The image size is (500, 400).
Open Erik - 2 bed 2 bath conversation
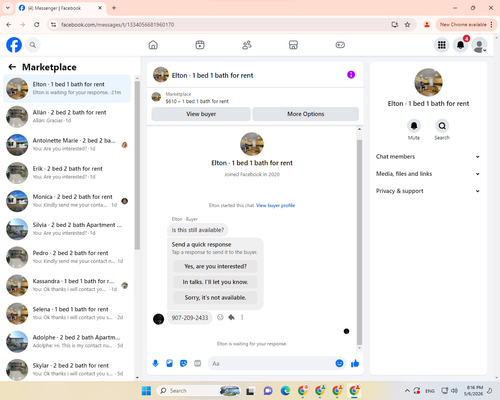[67, 173]
